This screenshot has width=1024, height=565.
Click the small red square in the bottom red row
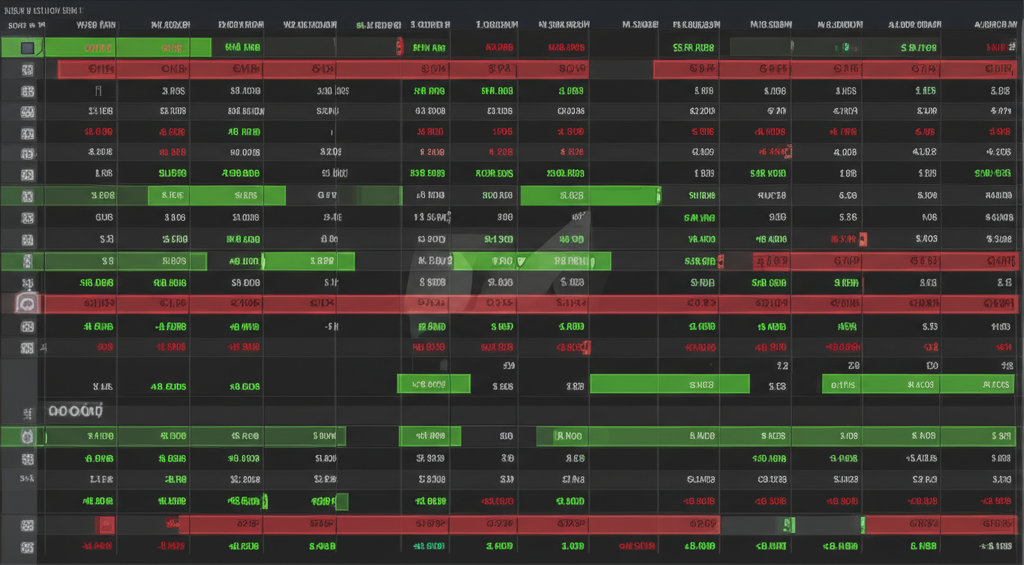click(104, 525)
